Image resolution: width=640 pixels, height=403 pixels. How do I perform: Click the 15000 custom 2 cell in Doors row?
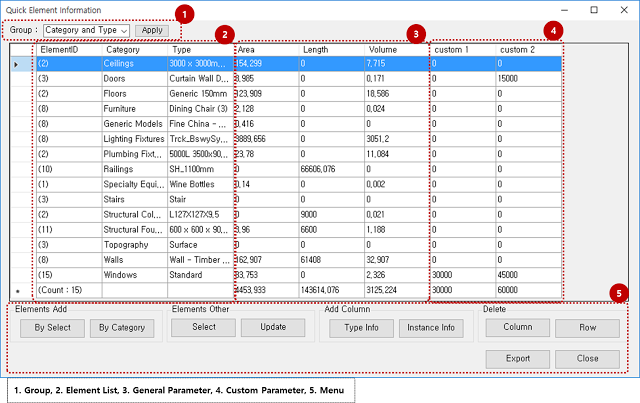coord(529,79)
